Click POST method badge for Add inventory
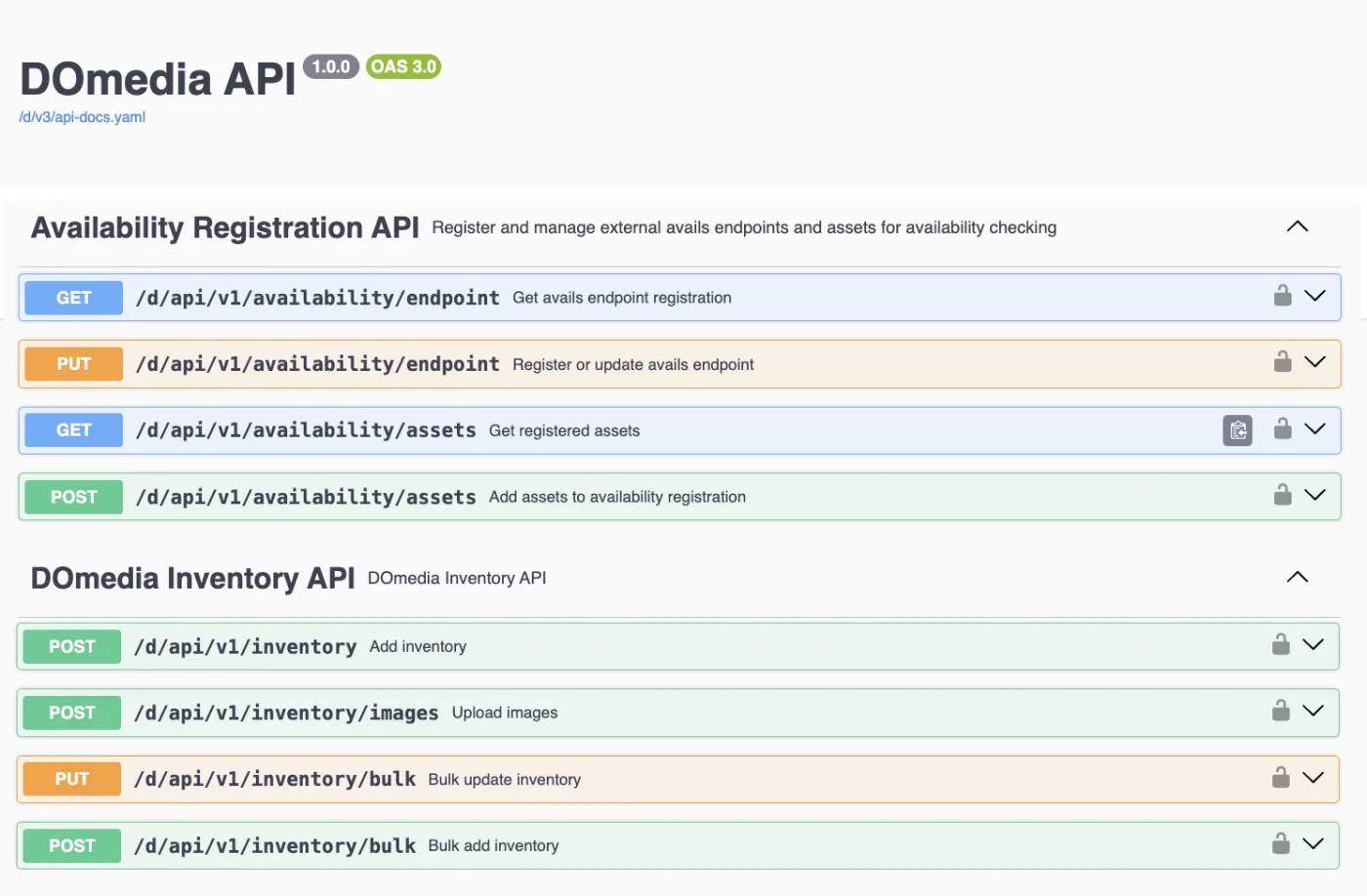 point(71,646)
